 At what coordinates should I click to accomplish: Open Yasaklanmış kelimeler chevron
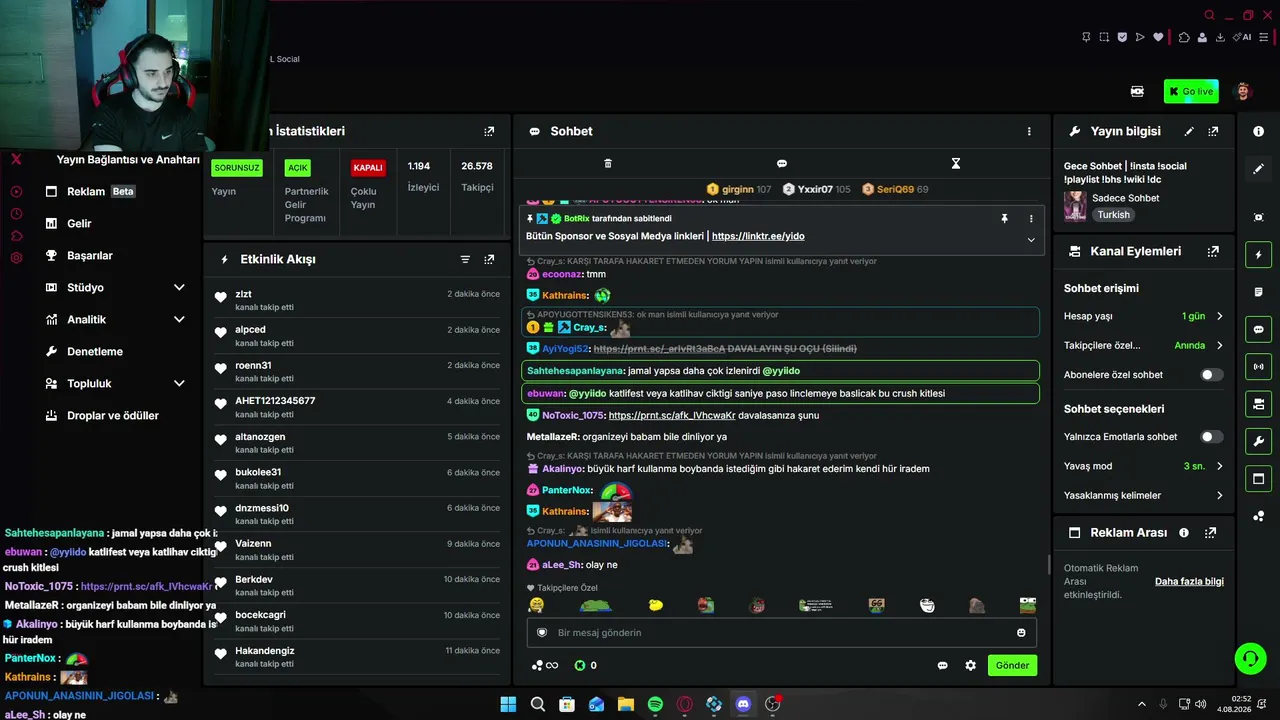pos(1219,495)
